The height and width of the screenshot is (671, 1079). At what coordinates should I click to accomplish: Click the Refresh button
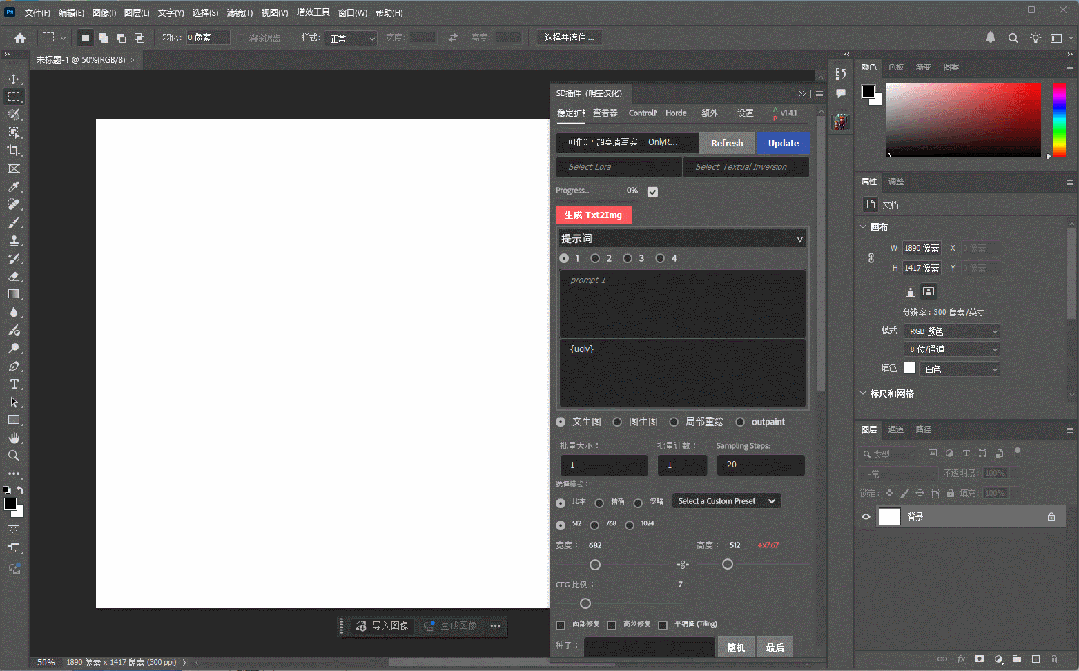[x=727, y=143]
